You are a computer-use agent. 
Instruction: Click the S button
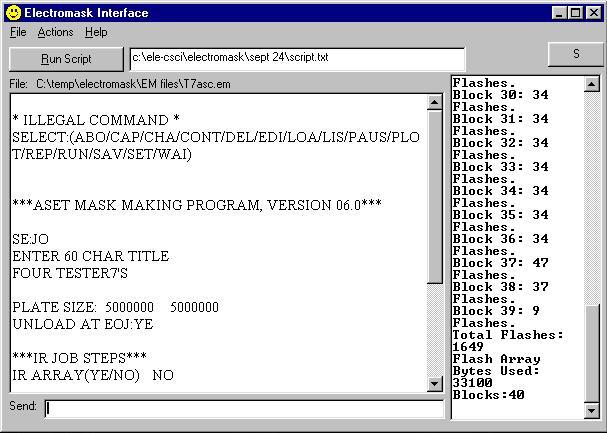(576, 54)
